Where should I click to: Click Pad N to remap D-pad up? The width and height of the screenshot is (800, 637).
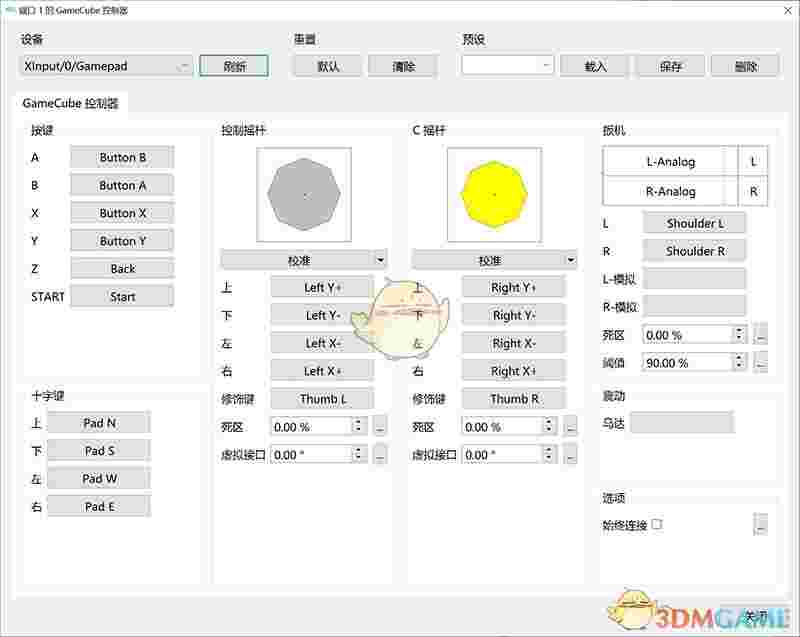pyautogui.click(x=99, y=422)
